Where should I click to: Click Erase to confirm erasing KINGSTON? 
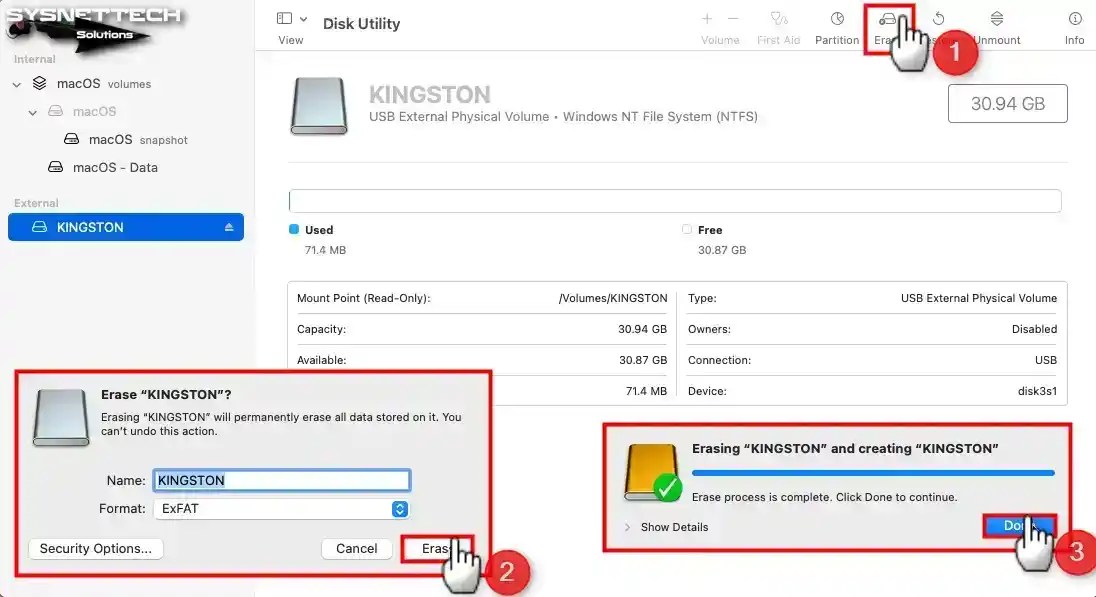click(439, 548)
